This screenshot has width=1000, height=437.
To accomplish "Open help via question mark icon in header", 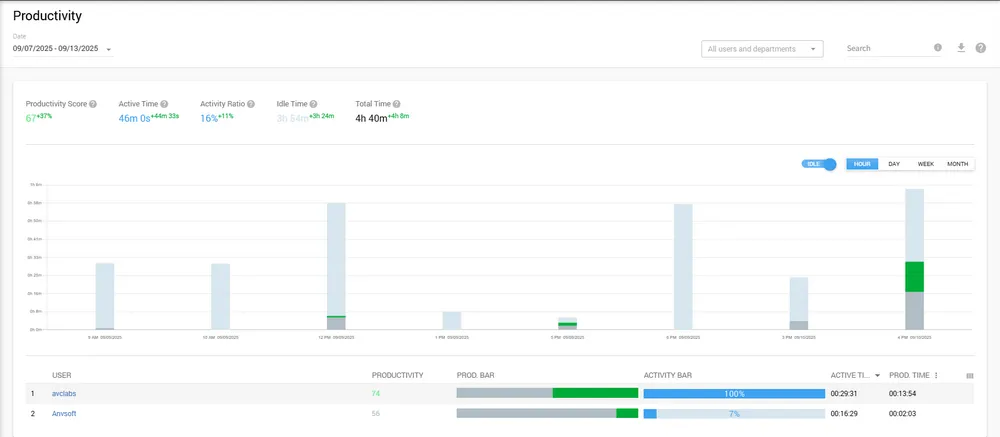I will [x=981, y=48].
